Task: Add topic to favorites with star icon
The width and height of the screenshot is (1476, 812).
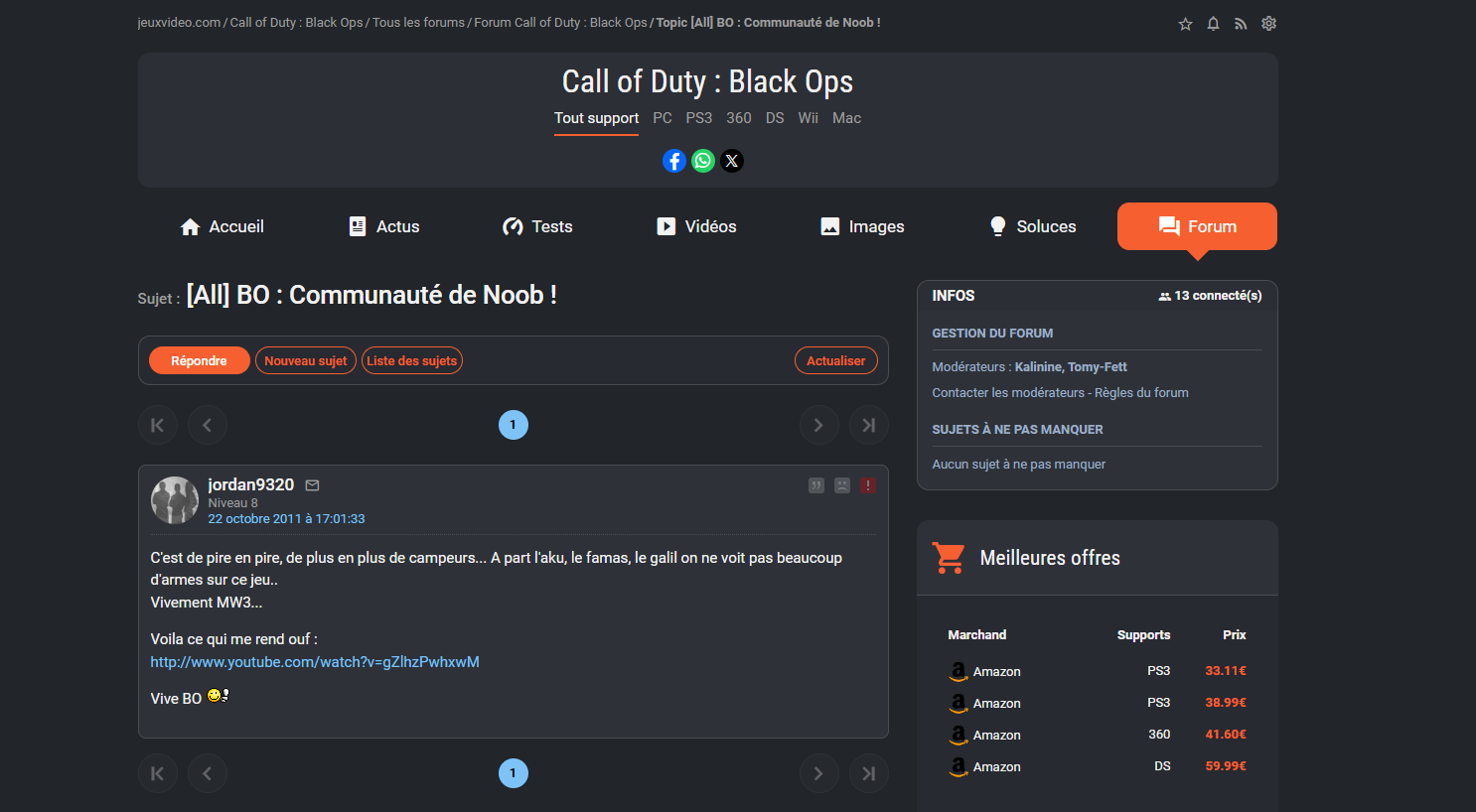Action: click(x=1185, y=24)
